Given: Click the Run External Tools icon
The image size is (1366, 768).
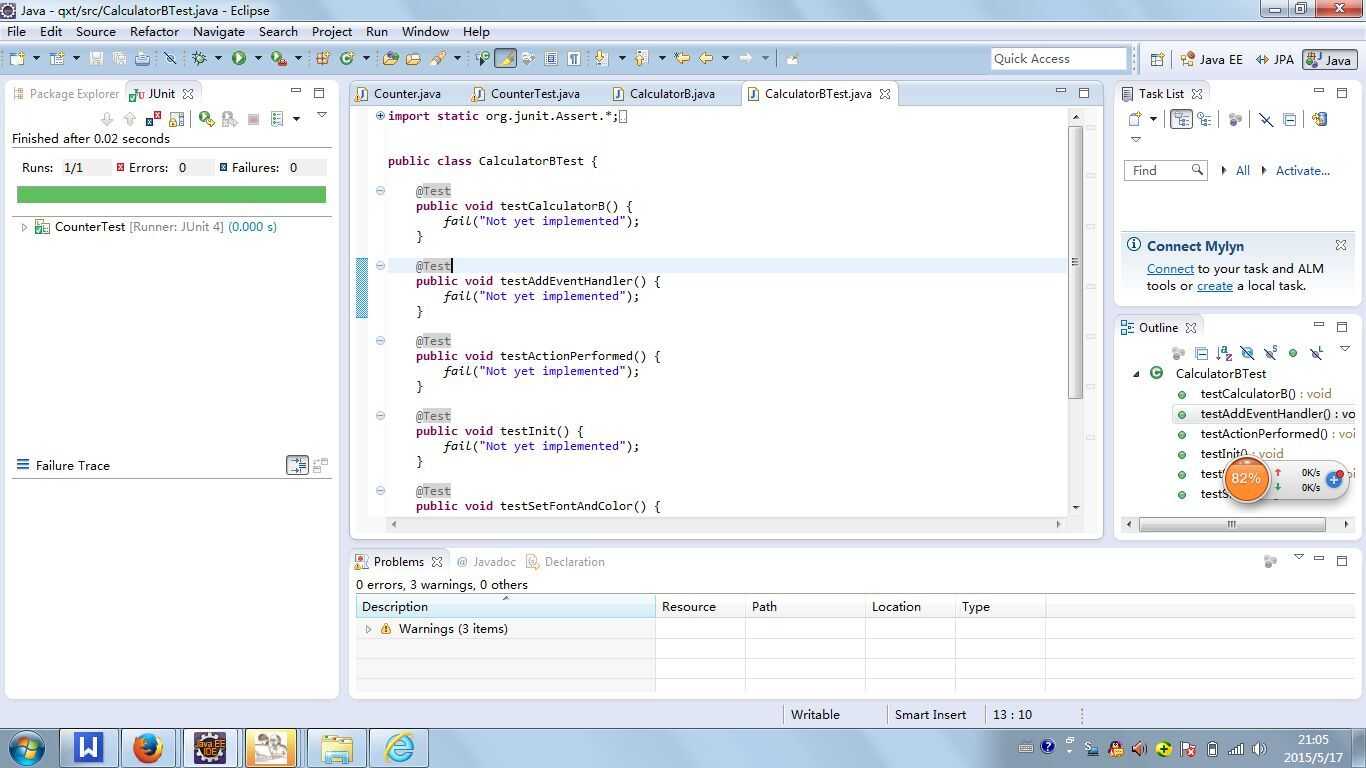Looking at the screenshot, I should (x=278, y=58).
